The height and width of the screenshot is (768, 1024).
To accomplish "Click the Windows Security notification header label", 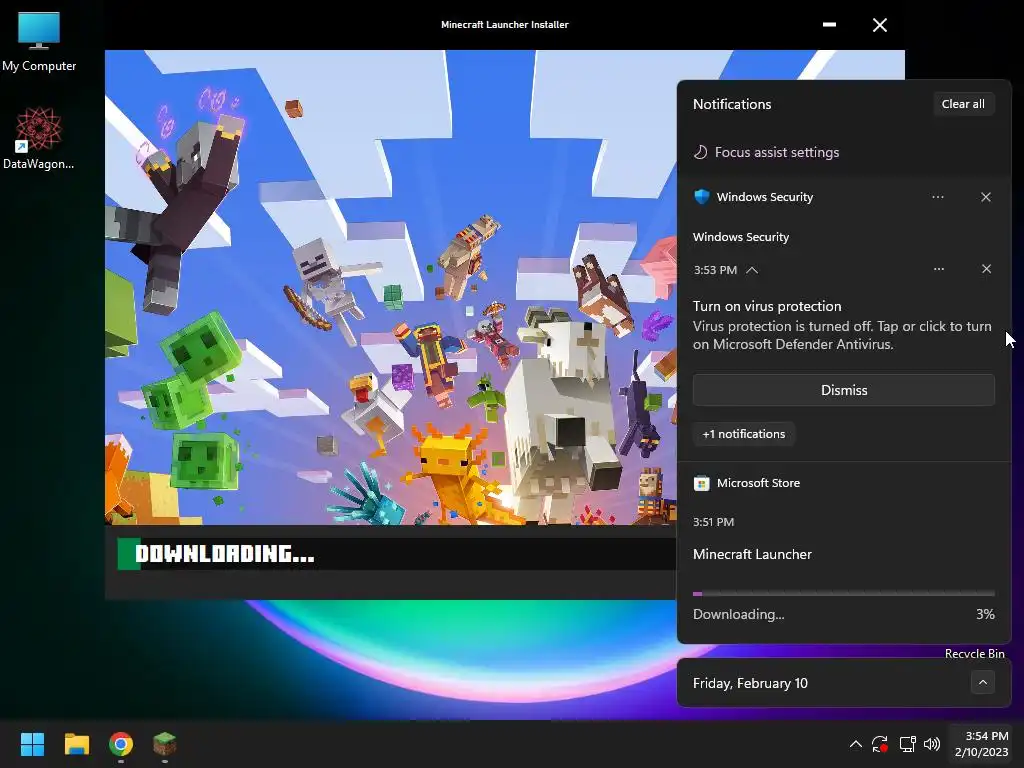I will tap(765, 197).
